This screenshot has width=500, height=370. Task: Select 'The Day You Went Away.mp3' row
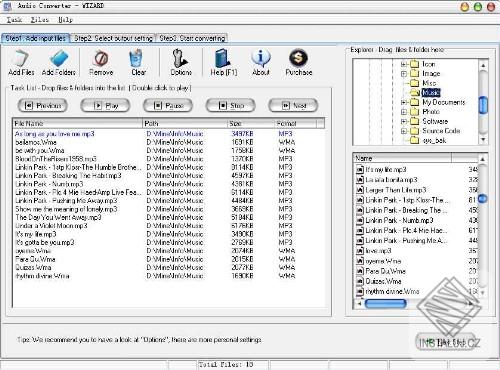tap(169, 217)
